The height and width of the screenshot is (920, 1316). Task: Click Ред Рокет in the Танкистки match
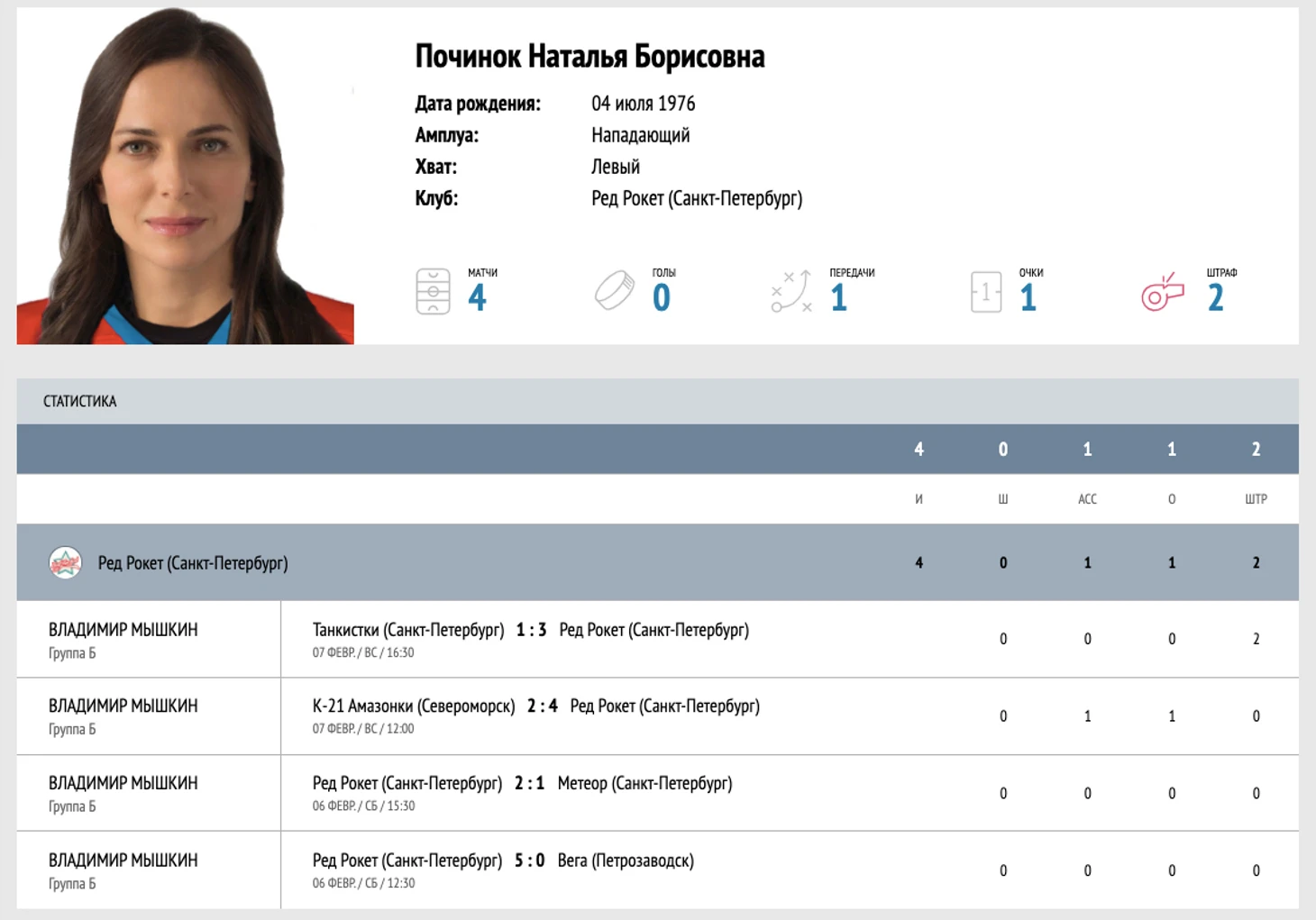(654, 630)
